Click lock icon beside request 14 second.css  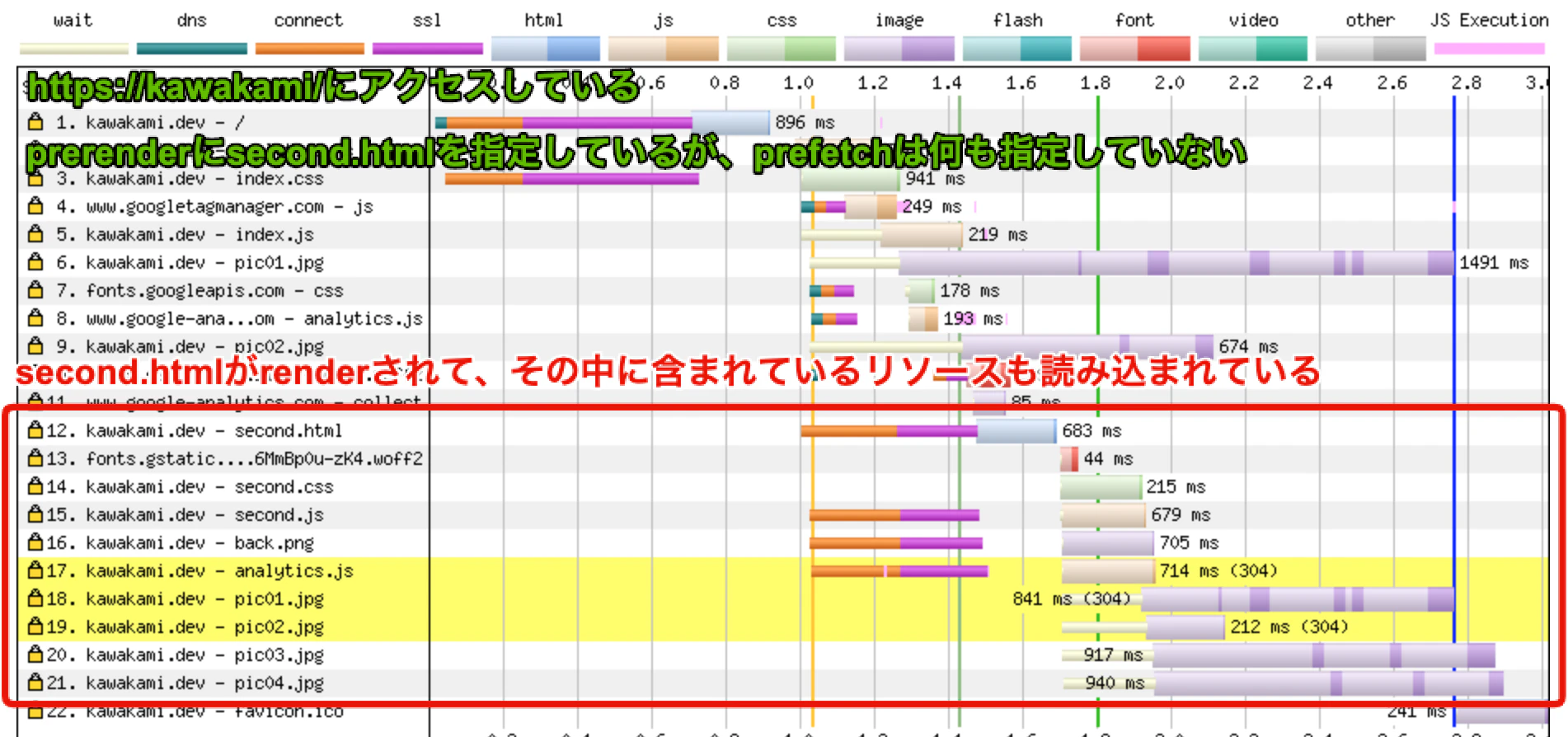pos(35,486)
